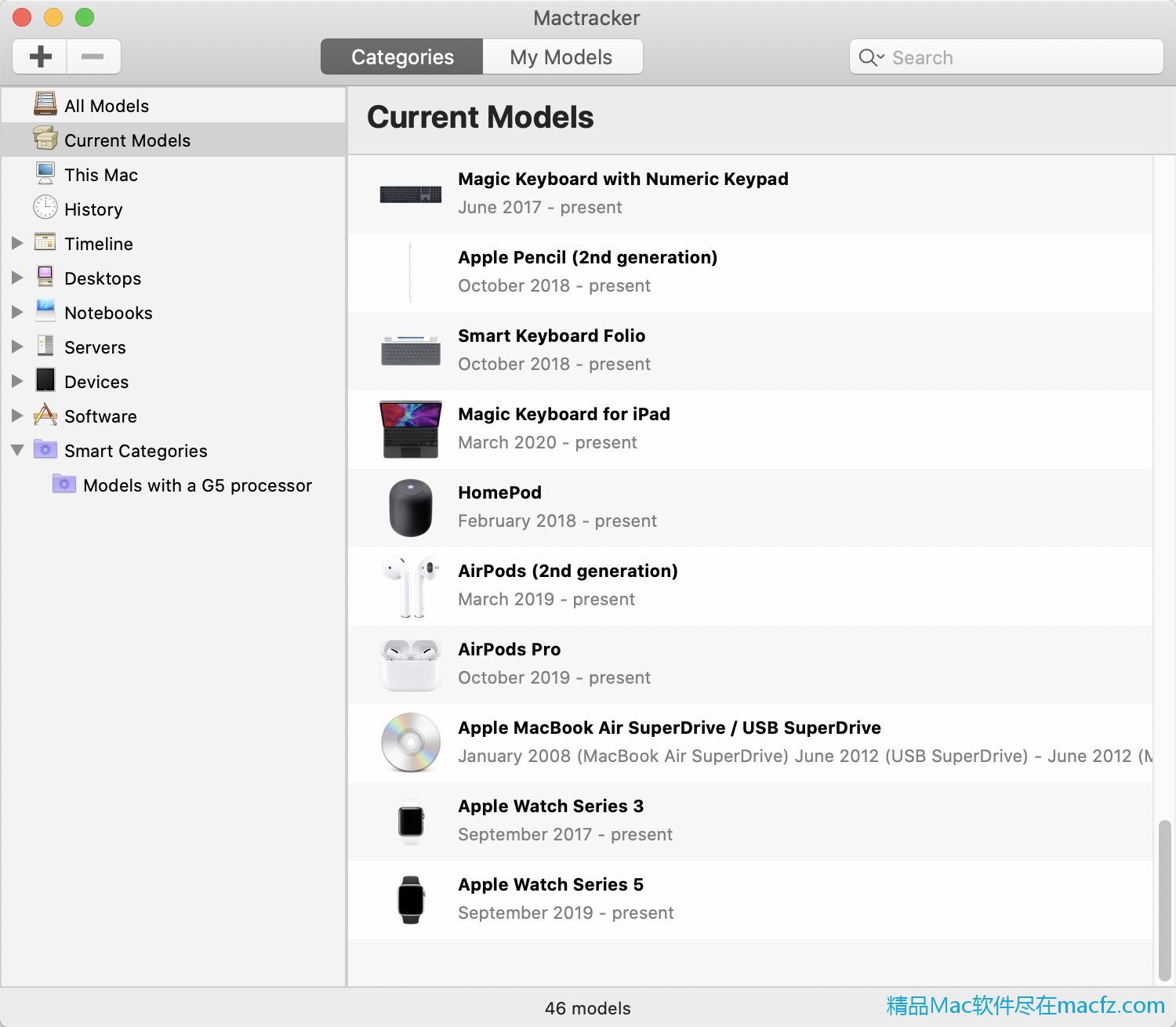
Task: Expand the Desktops category
Action: (17, 278)
